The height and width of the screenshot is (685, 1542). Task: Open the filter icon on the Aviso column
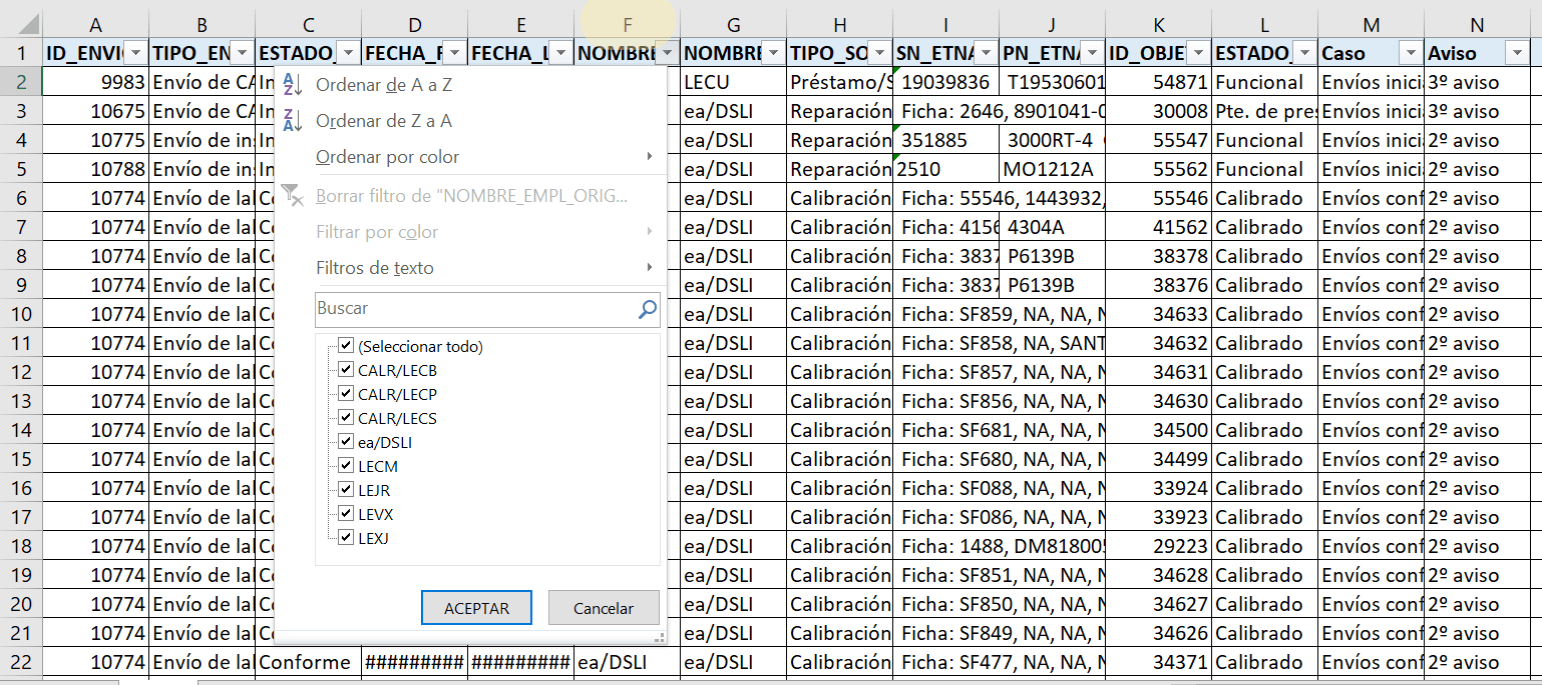tap(1519, 53)
